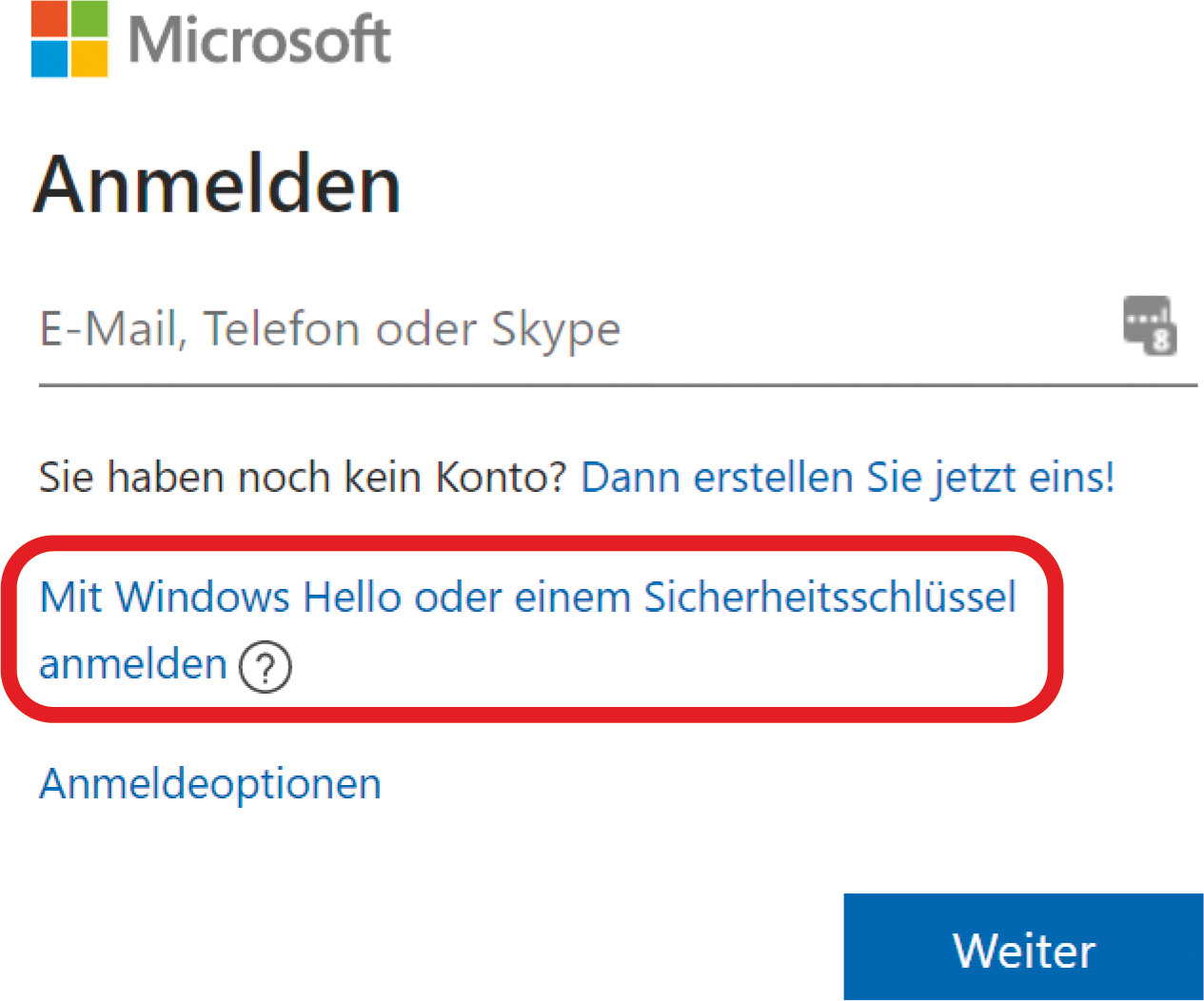Open the password manager icon in the email field
The width and height of the screenshot is (1204, 1001).
(1149, 325)
